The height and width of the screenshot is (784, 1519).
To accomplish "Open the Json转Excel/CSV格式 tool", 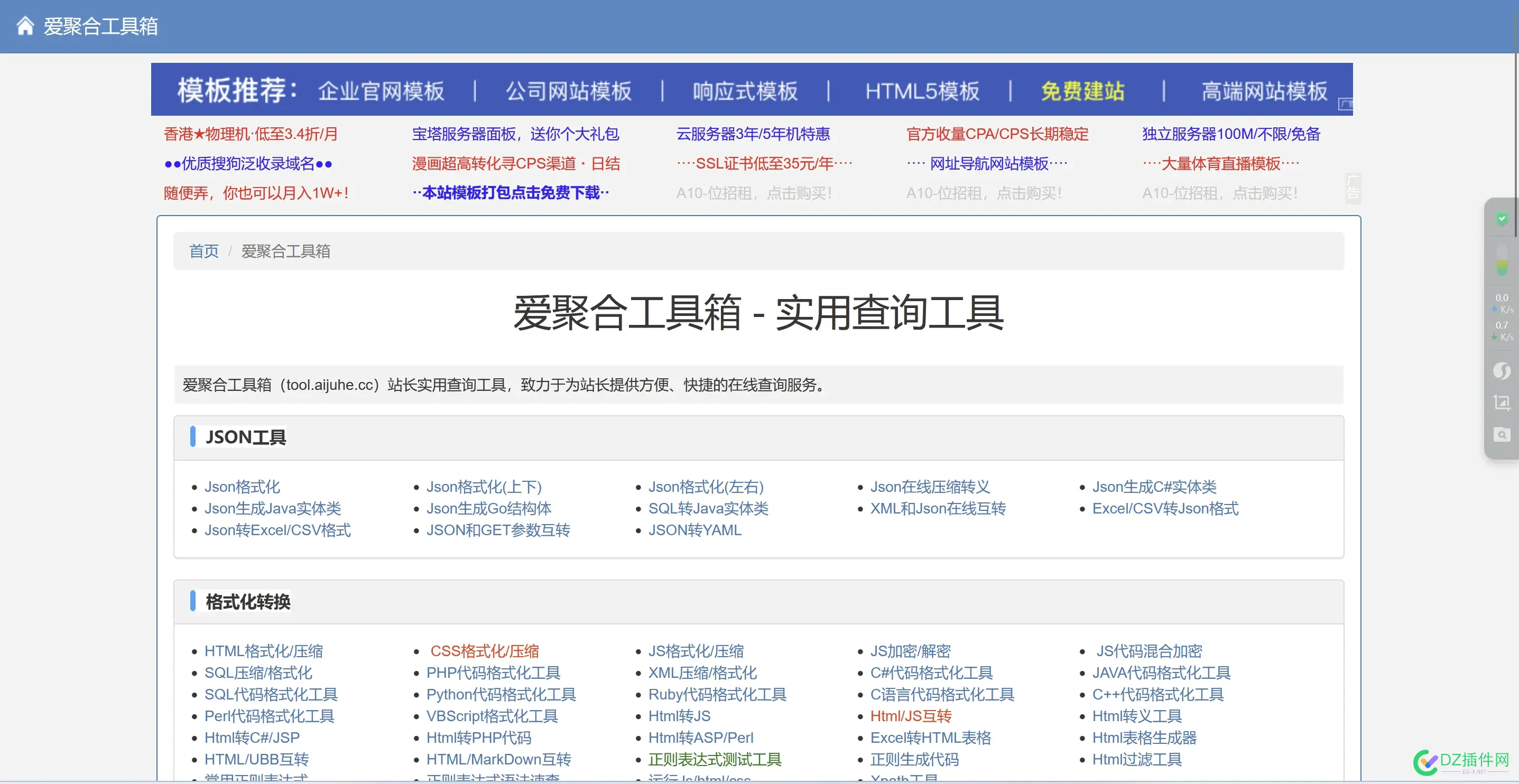I will tap(277, 530).
